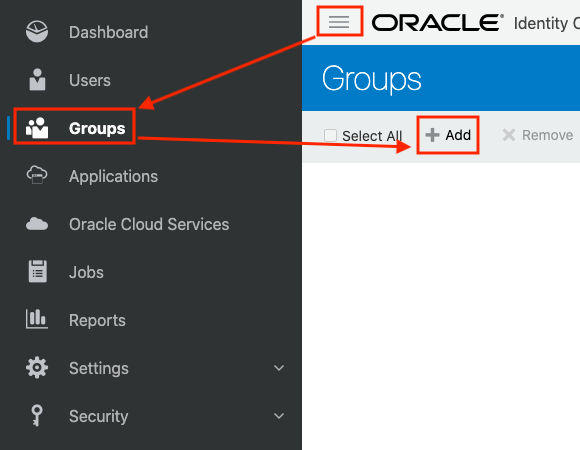Open the Reports menu label
This screenshot has height=450, width=580.
97,320
